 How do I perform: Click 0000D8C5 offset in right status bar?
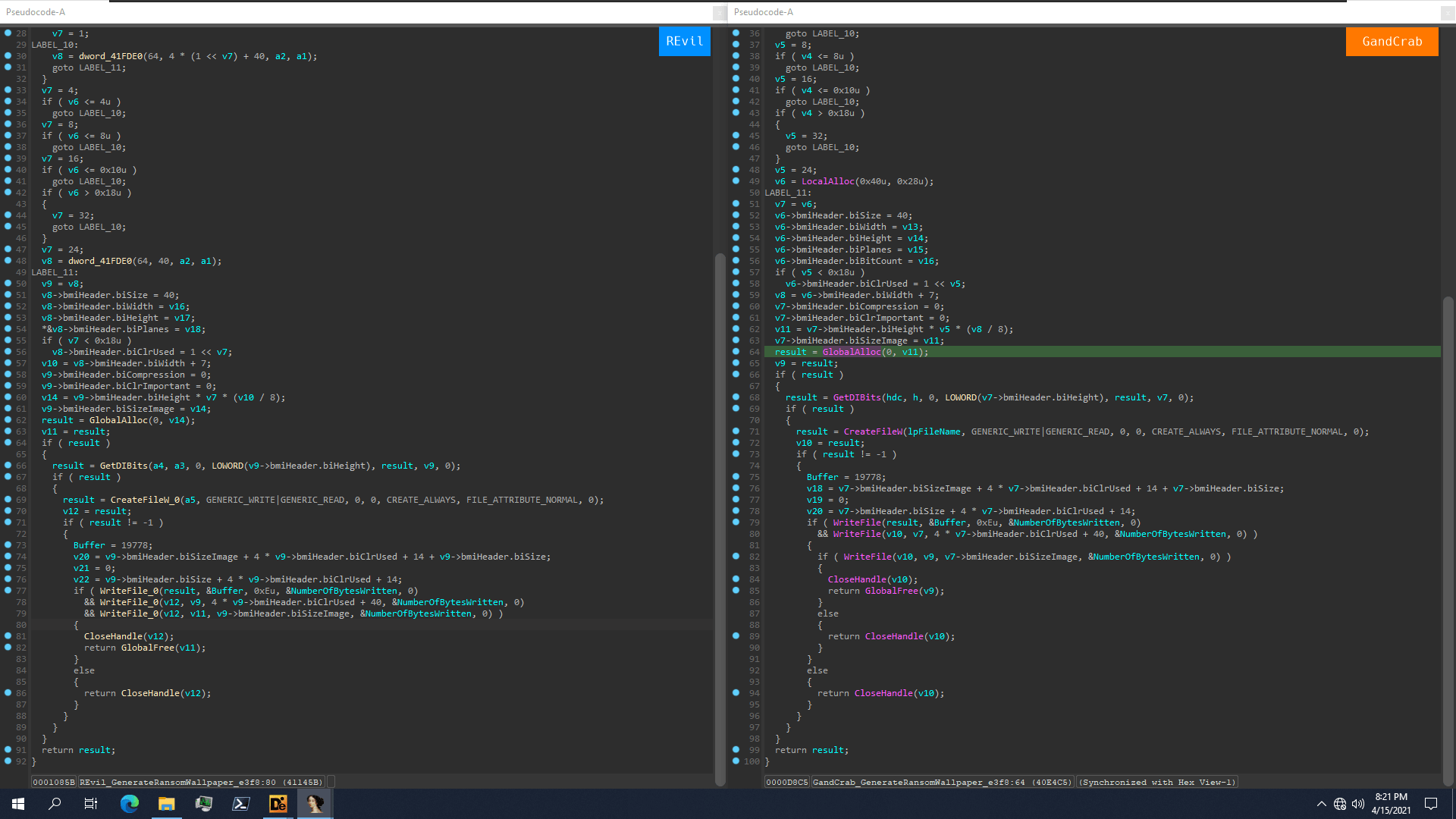coord(787,782)
